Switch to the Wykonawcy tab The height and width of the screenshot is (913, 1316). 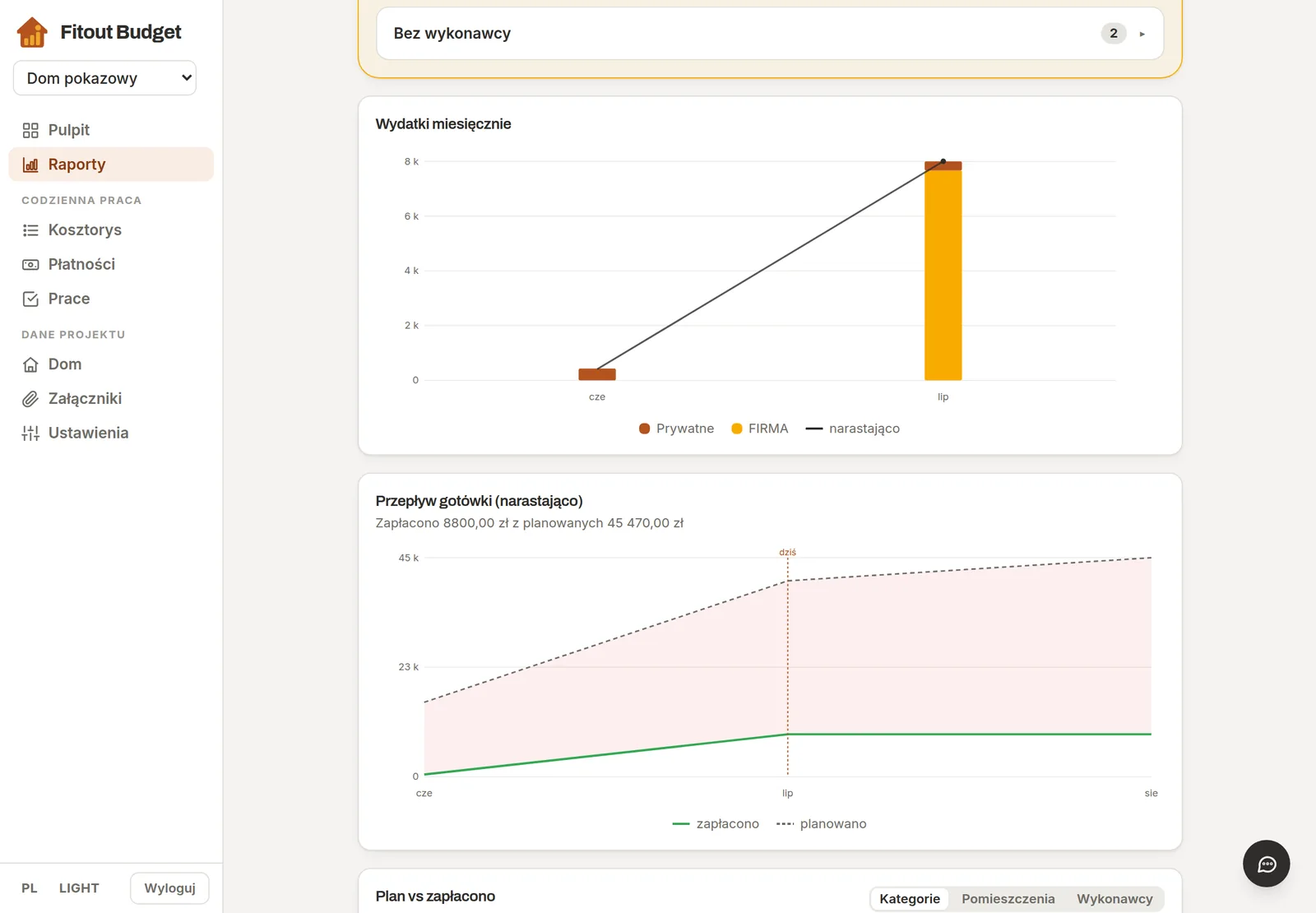pos(1114,899)
